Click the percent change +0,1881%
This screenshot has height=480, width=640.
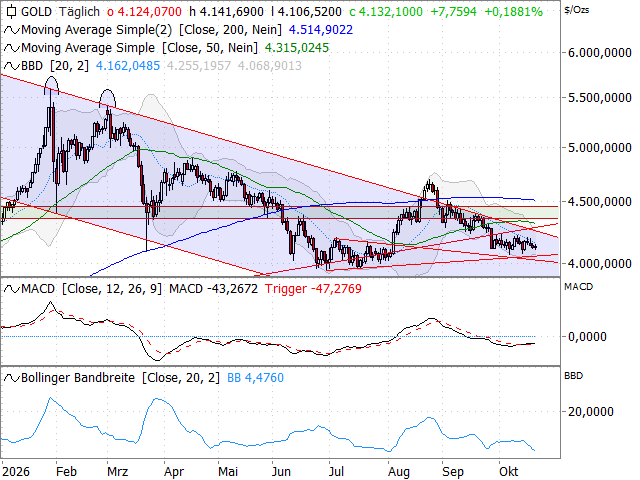(x=513, y=12)
